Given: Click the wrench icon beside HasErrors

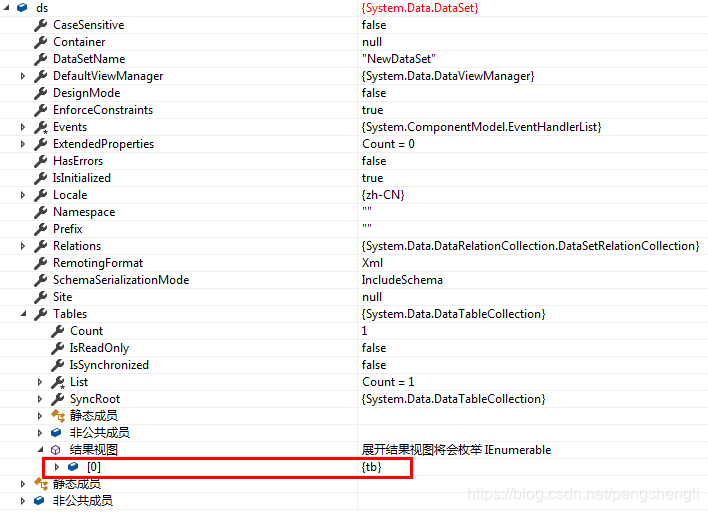Looking at the screenshot, I should [41, 161].
